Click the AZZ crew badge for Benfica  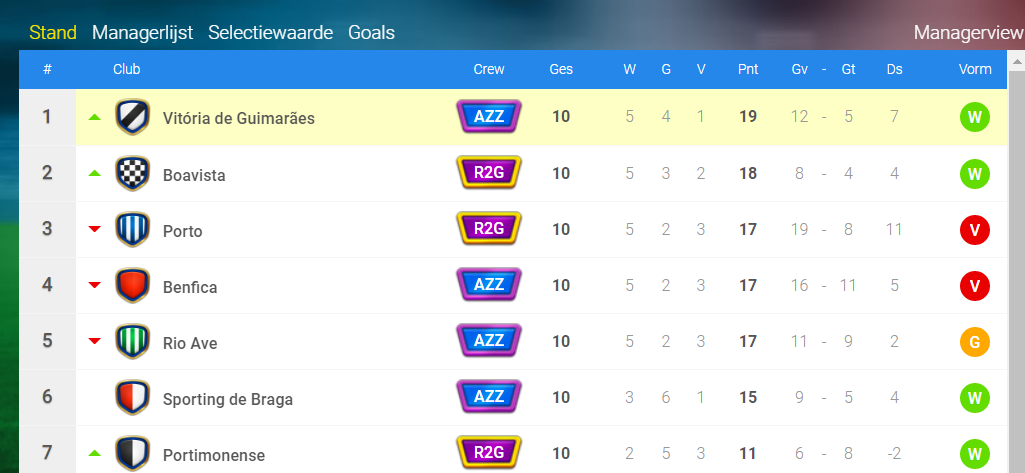488,285
